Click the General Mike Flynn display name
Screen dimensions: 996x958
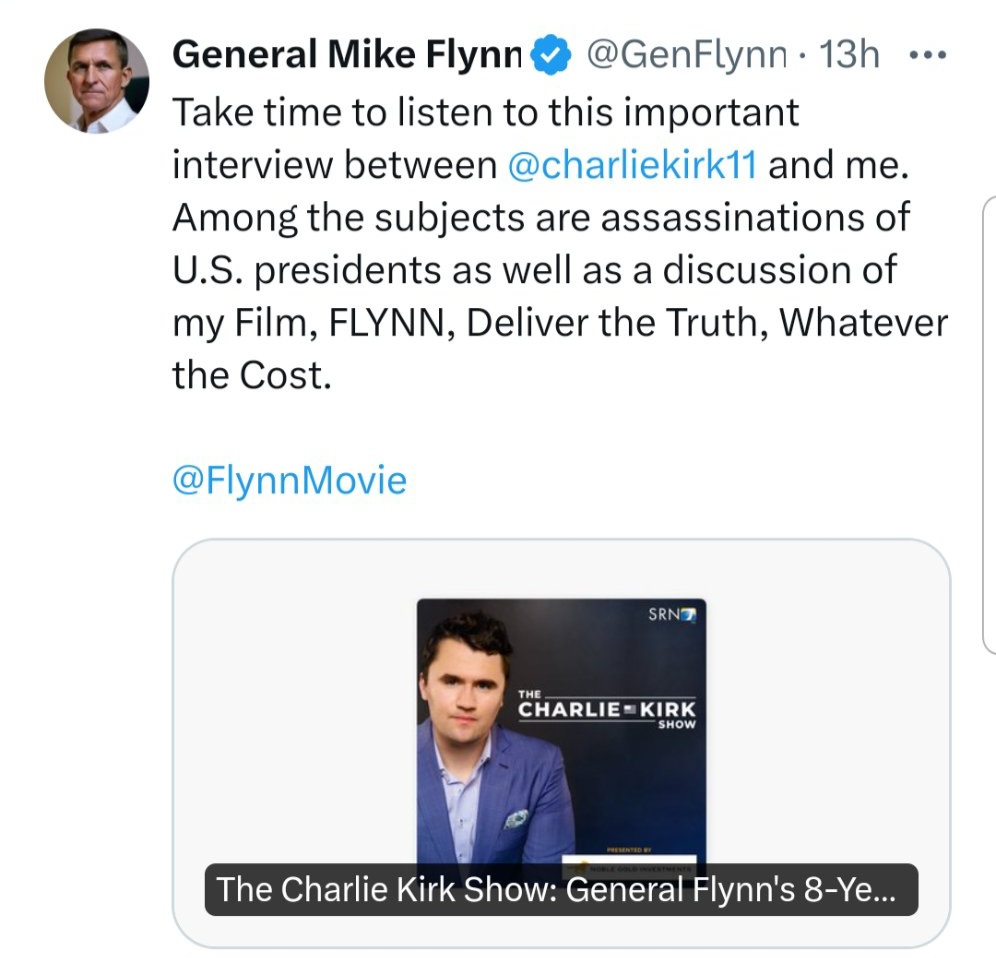(x=347, y=54)
